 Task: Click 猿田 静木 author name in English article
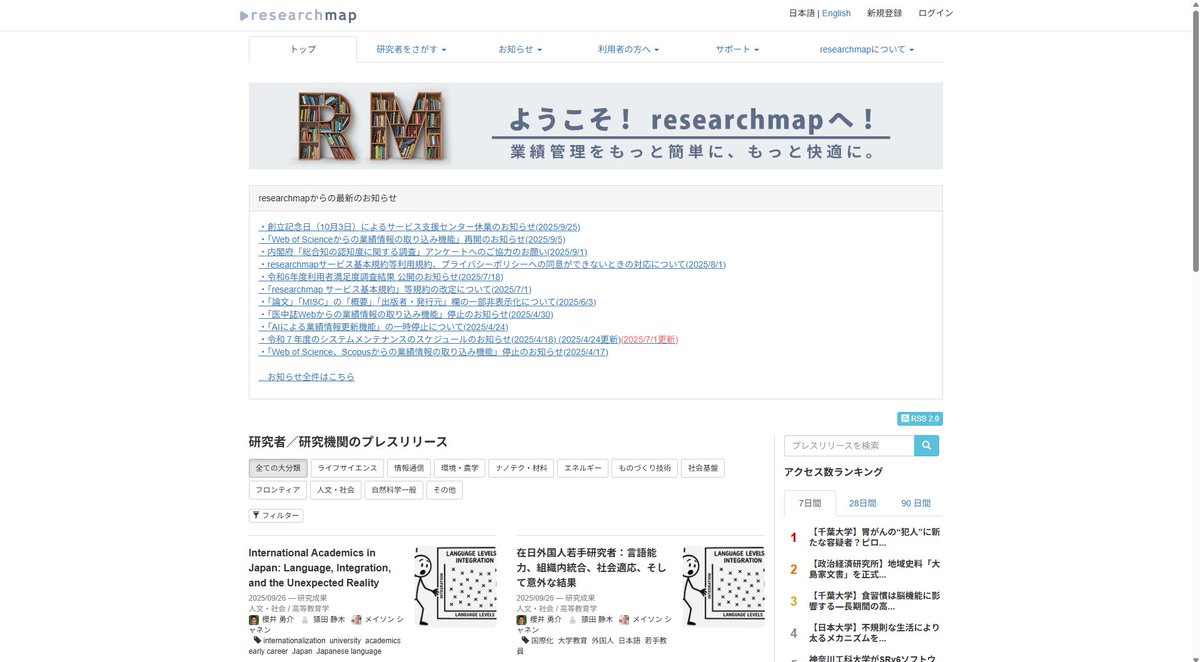click(x=329, y=620)
